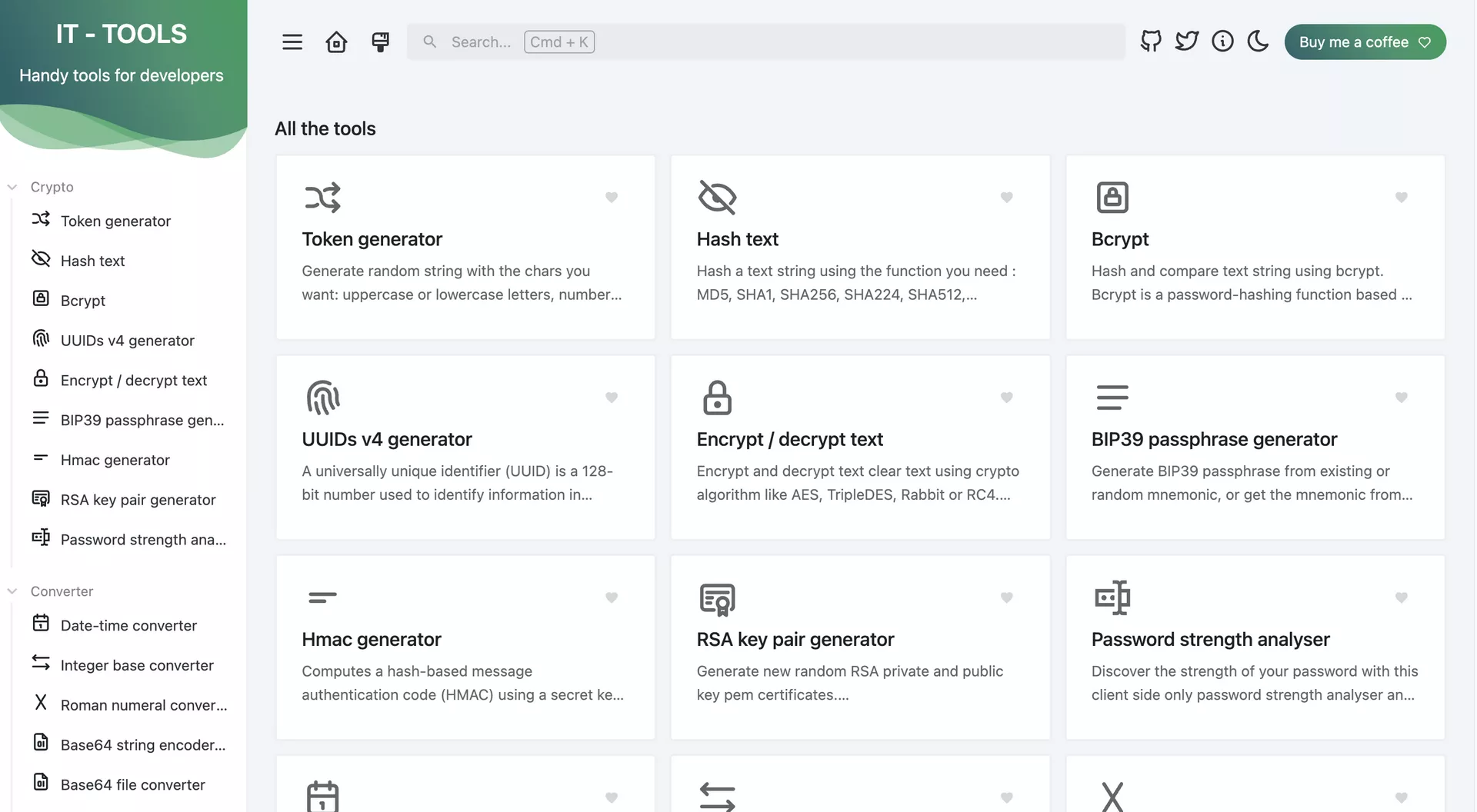Open Integer base converter in sidebar

point(137,665)
